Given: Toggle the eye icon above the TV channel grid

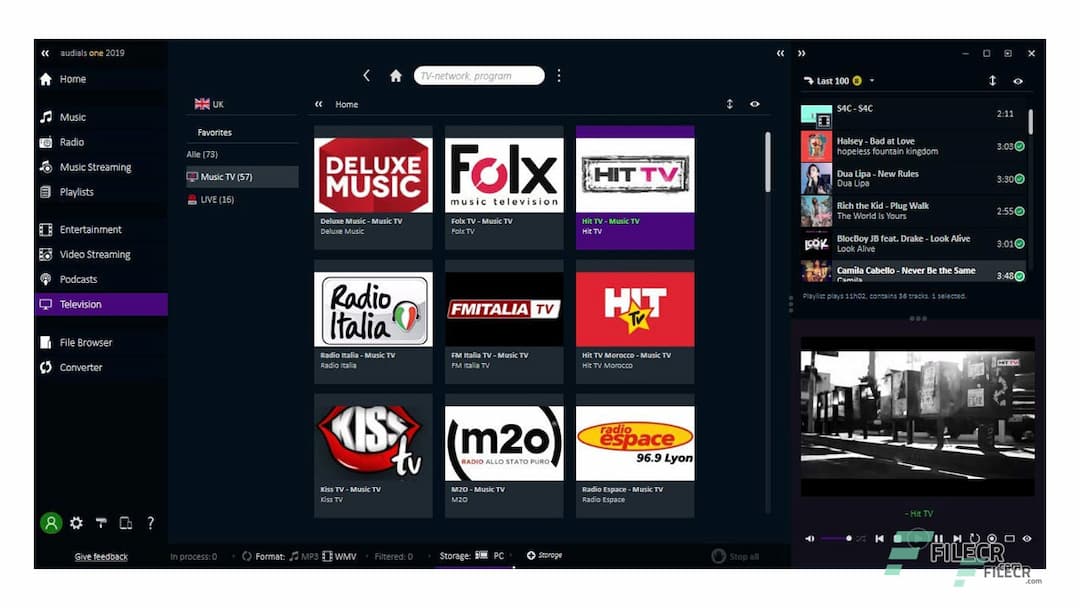Looking at the screenshot, I should [x=754, y=104].
